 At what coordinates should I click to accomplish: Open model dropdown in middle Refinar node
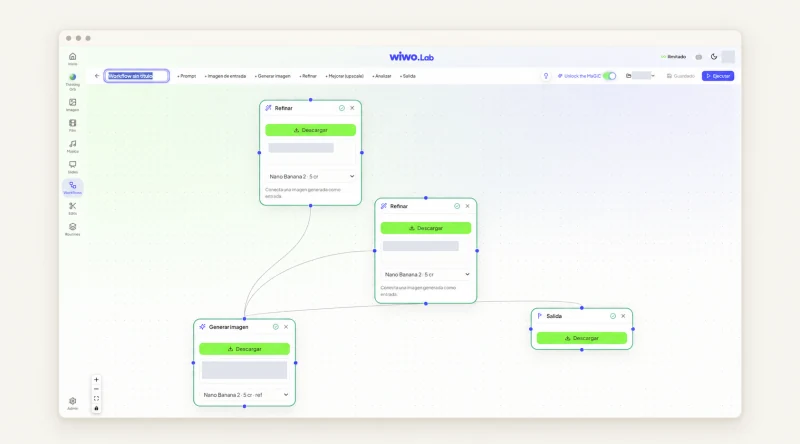pos(426,275)
